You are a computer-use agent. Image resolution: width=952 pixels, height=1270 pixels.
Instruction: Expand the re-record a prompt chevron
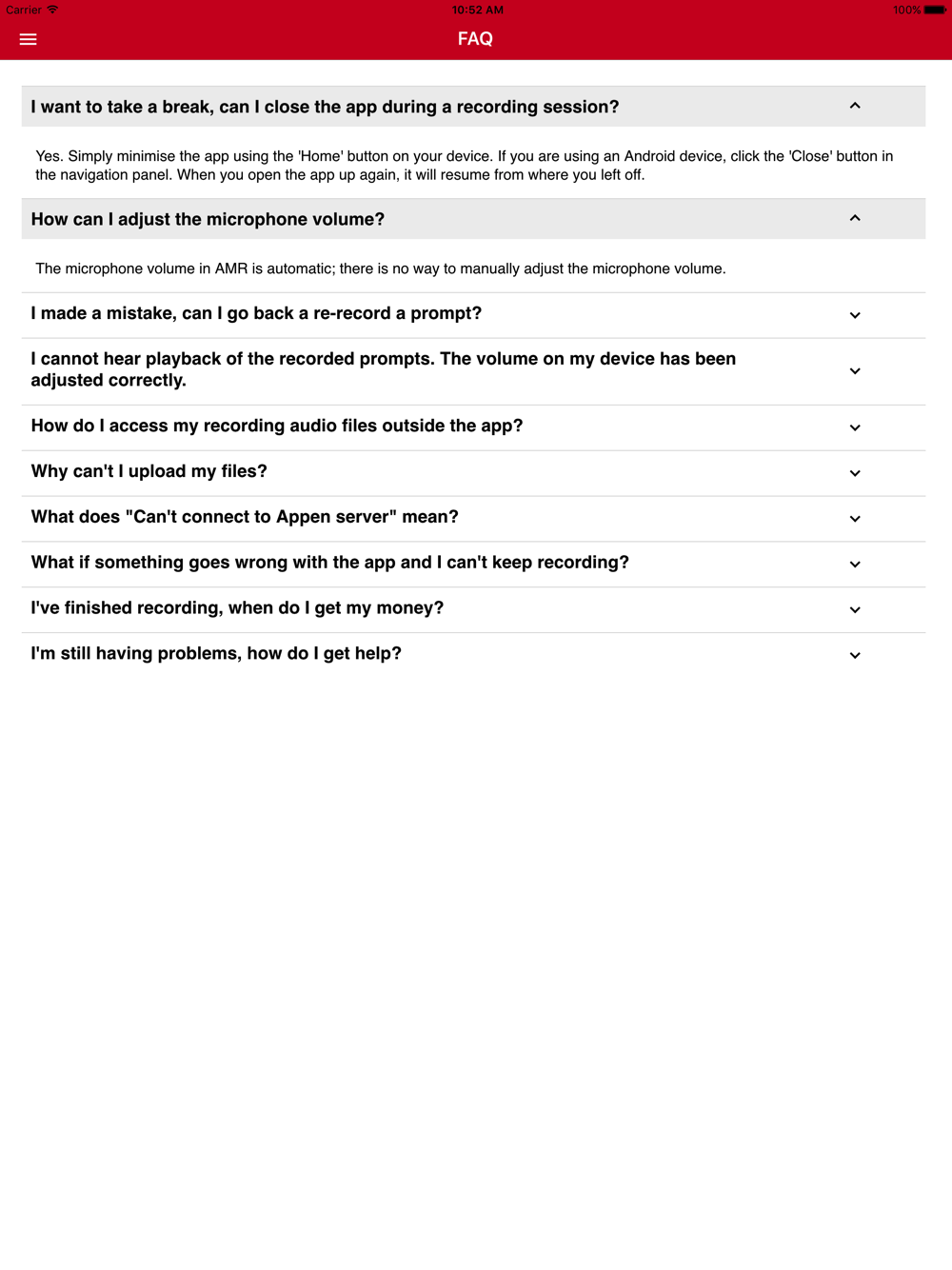[x=855, y=315]
